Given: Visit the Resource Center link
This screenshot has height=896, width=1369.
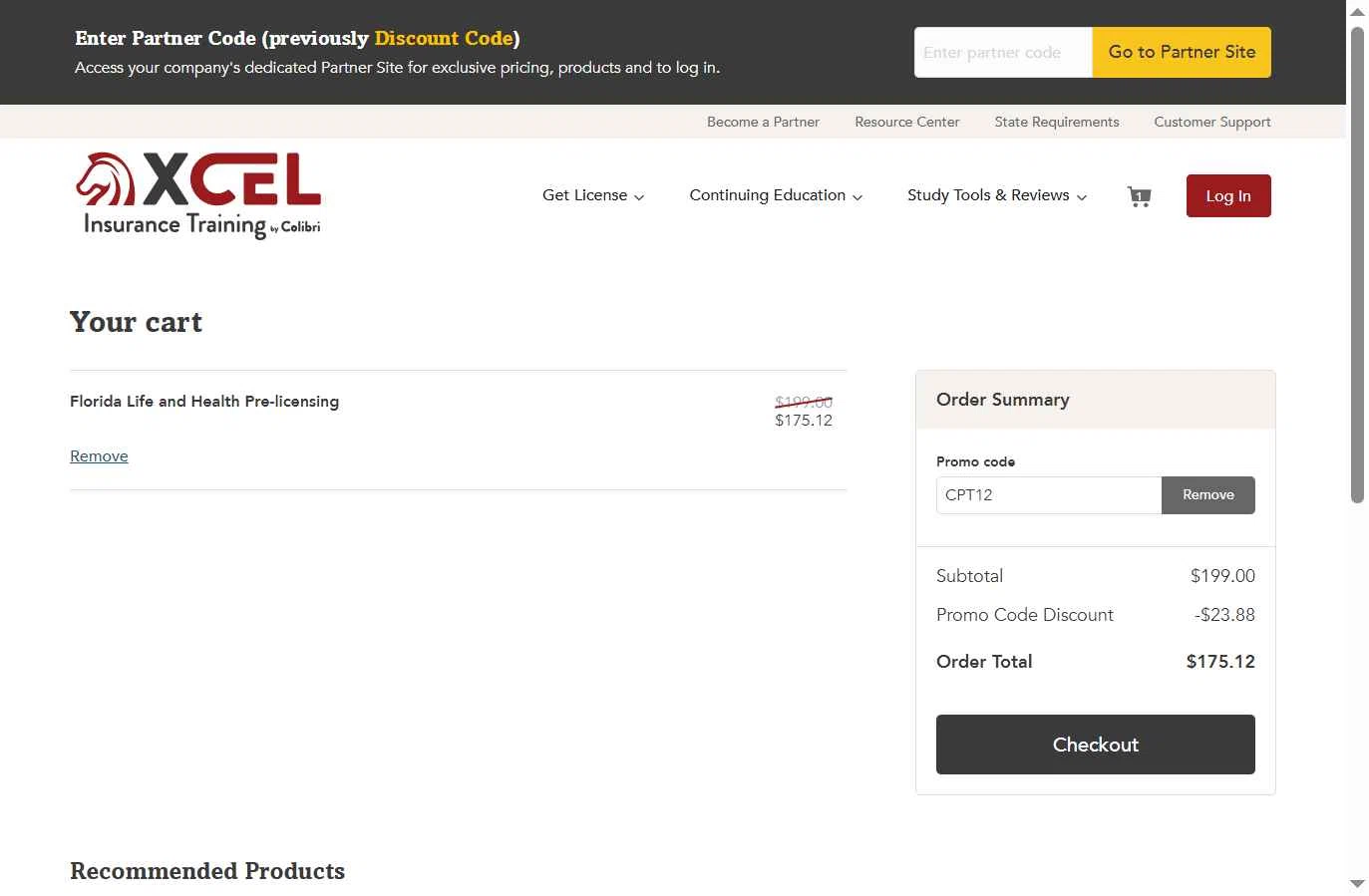Looking at the screenshot, I should coord(906,122).
